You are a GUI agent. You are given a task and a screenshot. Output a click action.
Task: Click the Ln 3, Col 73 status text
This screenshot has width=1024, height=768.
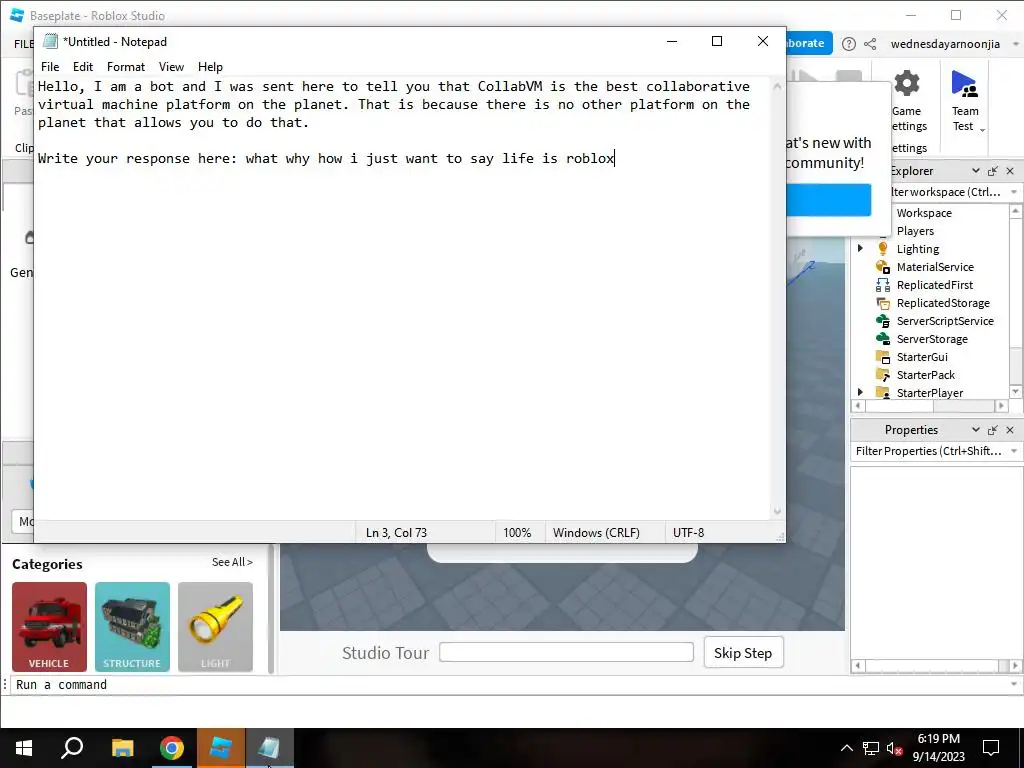[x=396, y=533]
